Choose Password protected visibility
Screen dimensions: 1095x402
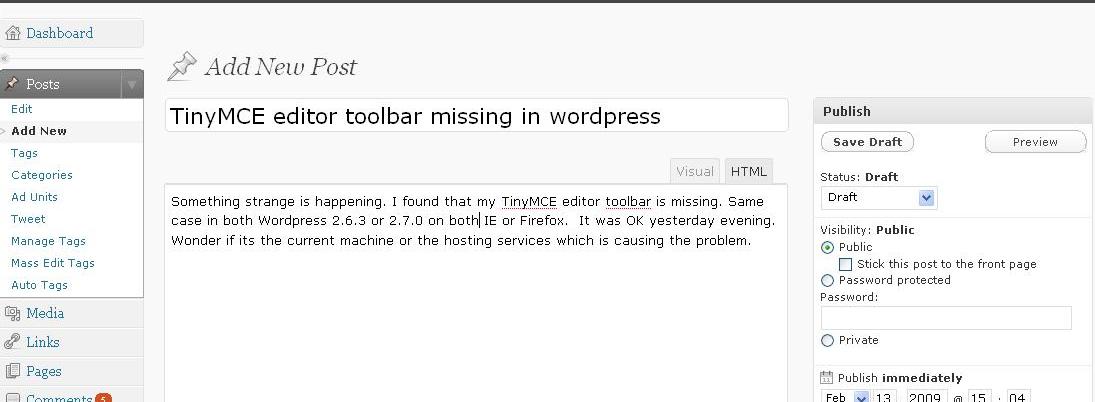point(827,281)
